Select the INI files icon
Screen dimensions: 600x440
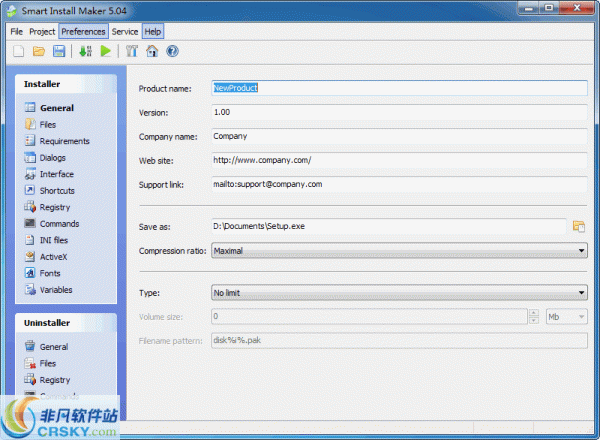pos(30,240)
